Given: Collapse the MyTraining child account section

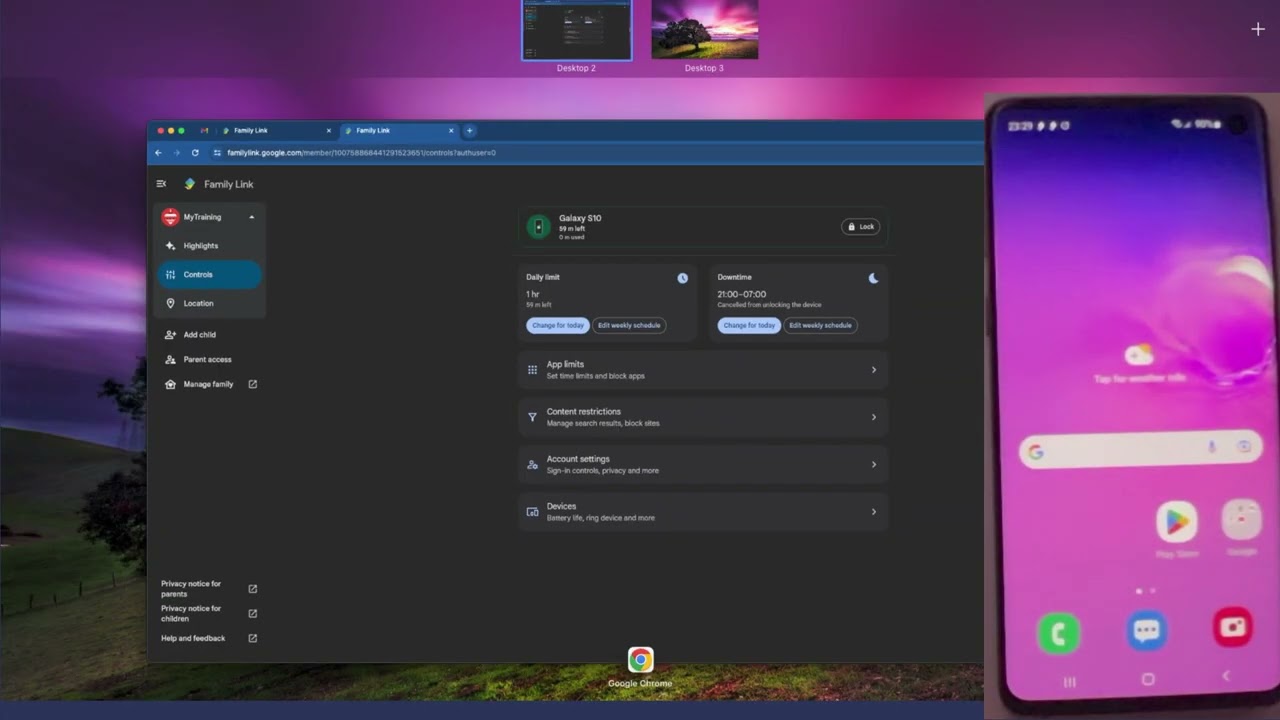Looking at the screenshot, I should (252, 217).
